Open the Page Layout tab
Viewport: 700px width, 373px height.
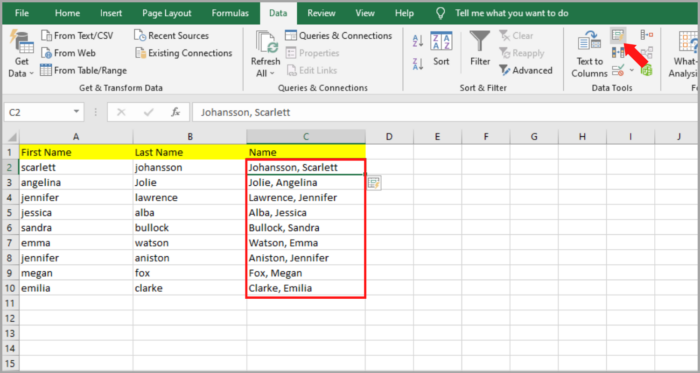pyautogui.click(x=167, y=13)
